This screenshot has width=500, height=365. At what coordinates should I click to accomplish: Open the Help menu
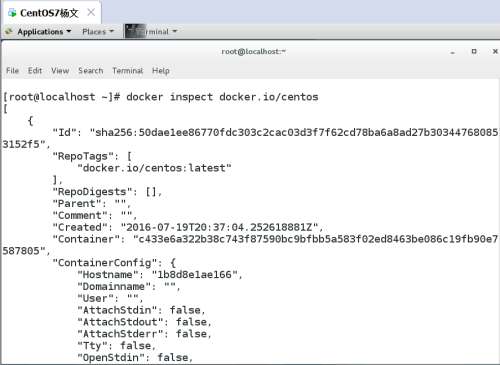161,71
